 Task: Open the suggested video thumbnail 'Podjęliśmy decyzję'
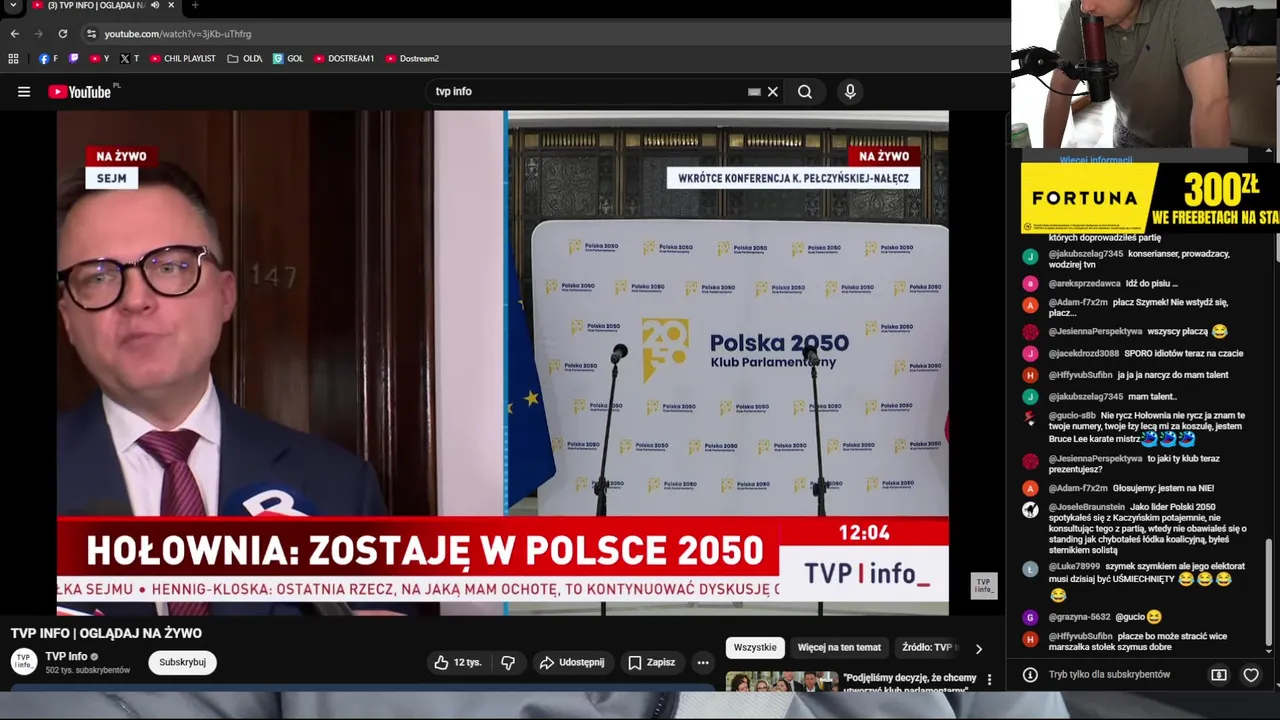pyautogui.click(x=781, y=682)
